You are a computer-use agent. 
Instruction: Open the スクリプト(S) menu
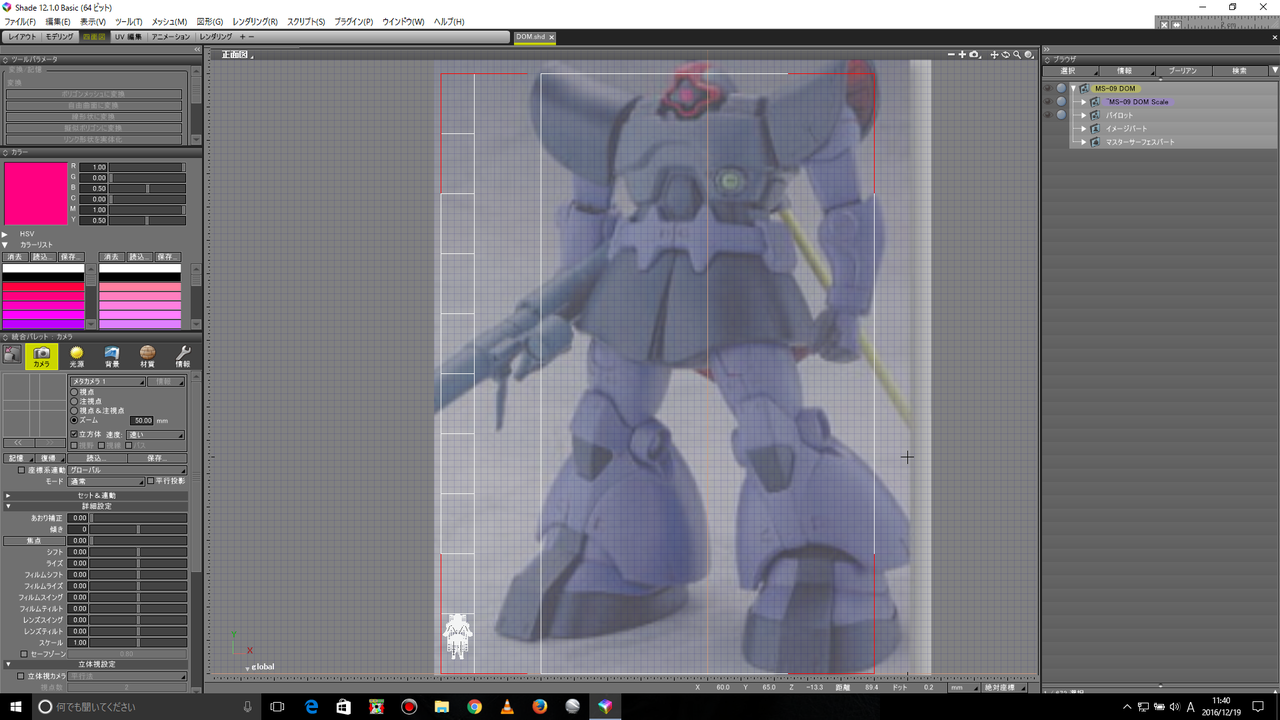tap(306, 21)
